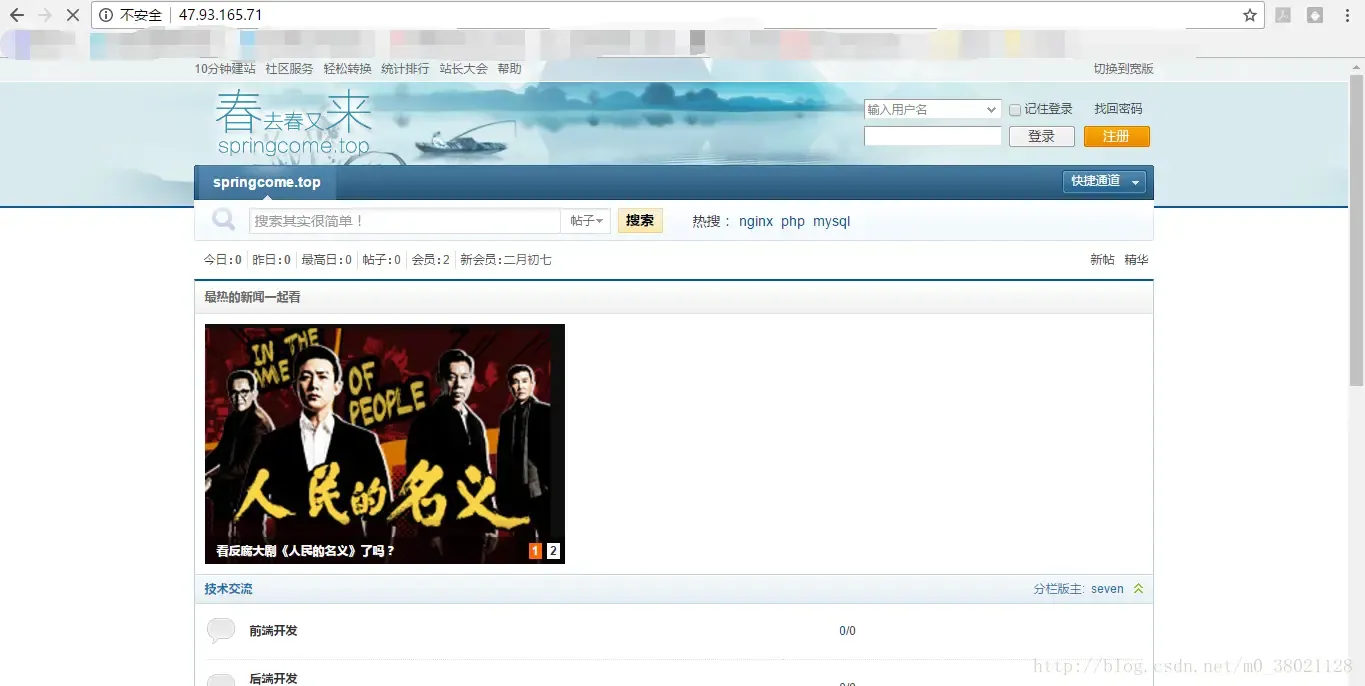Screen dimensions: 1365x686
Task: Click the 0/0 count beside 前端开发
Action: [847, 631]
